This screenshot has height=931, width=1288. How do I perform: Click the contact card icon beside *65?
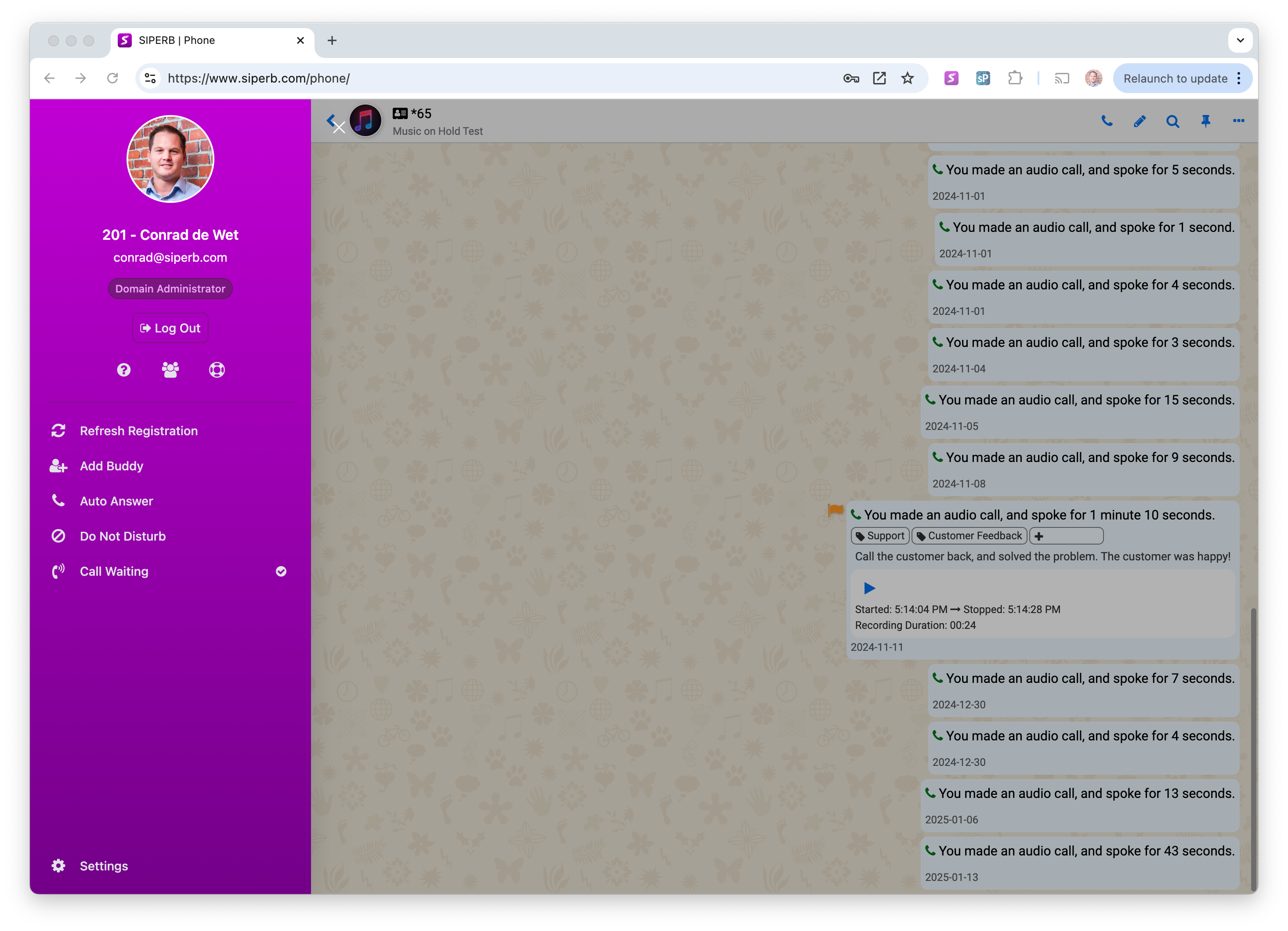tap(400, 114)
